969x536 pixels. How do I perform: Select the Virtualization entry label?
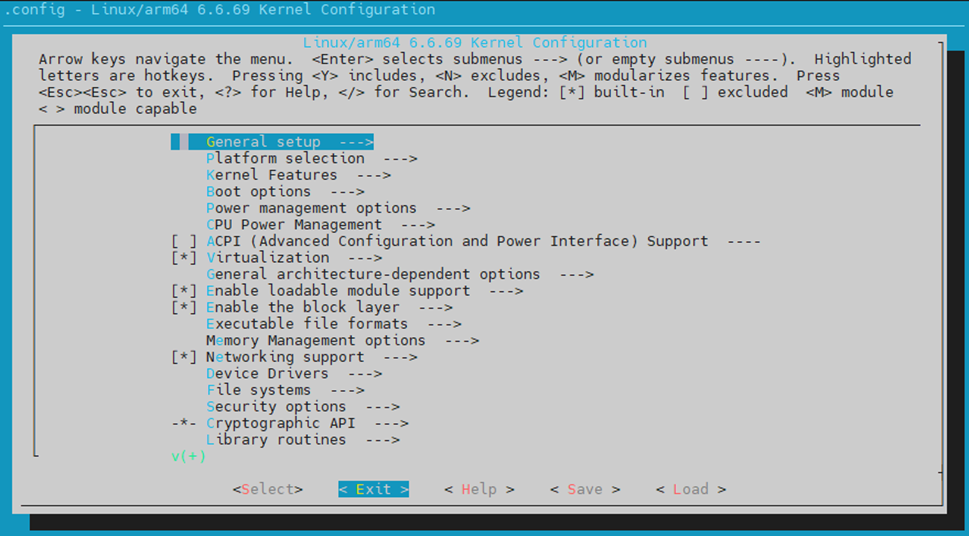tap(268, 258)
